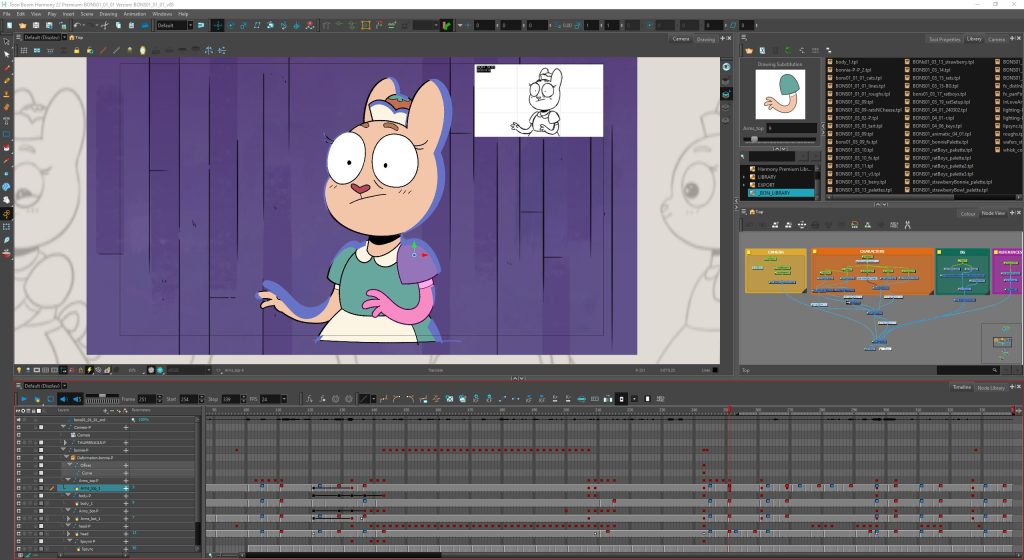Click the Copy icon in top toolbar

tap(118, 25)
